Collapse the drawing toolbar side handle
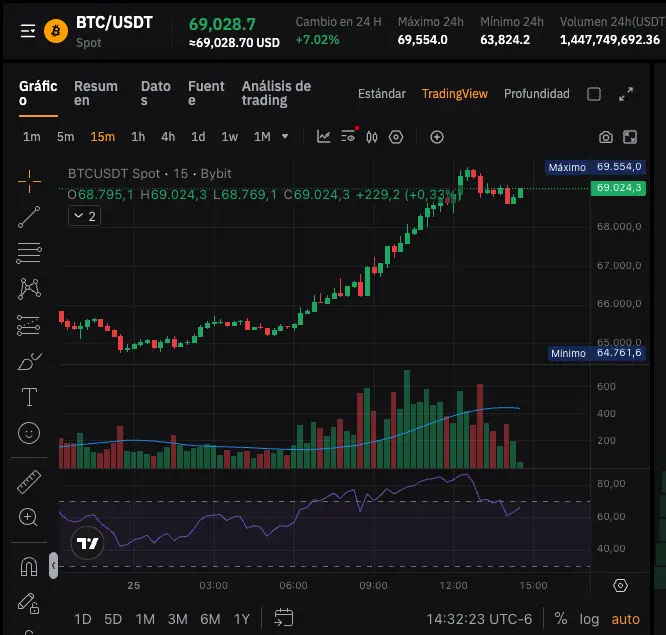 pyautogui.click(x=53, y=565)
